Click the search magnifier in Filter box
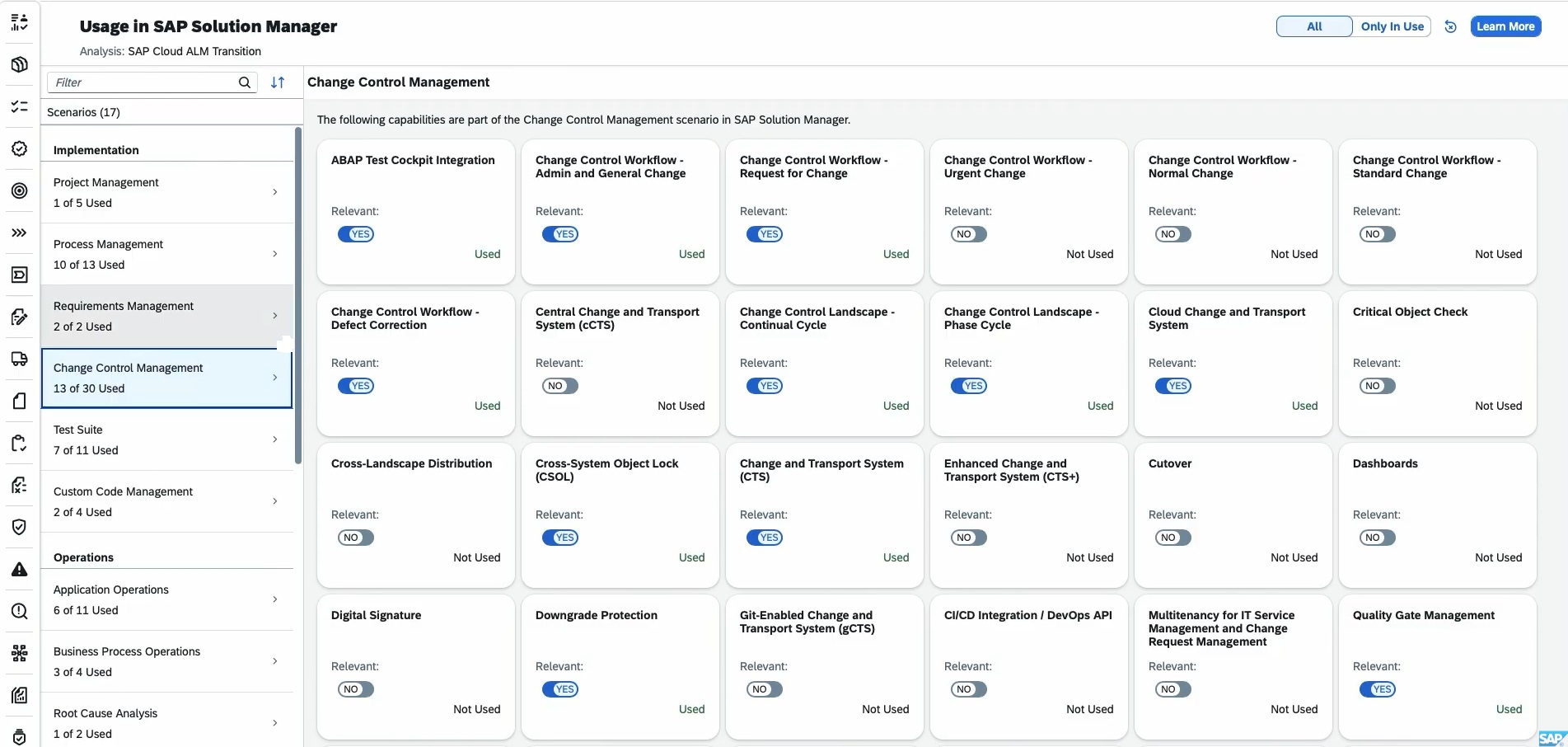This screenshot has height=747, width=1568. click(x=245, y=82)
